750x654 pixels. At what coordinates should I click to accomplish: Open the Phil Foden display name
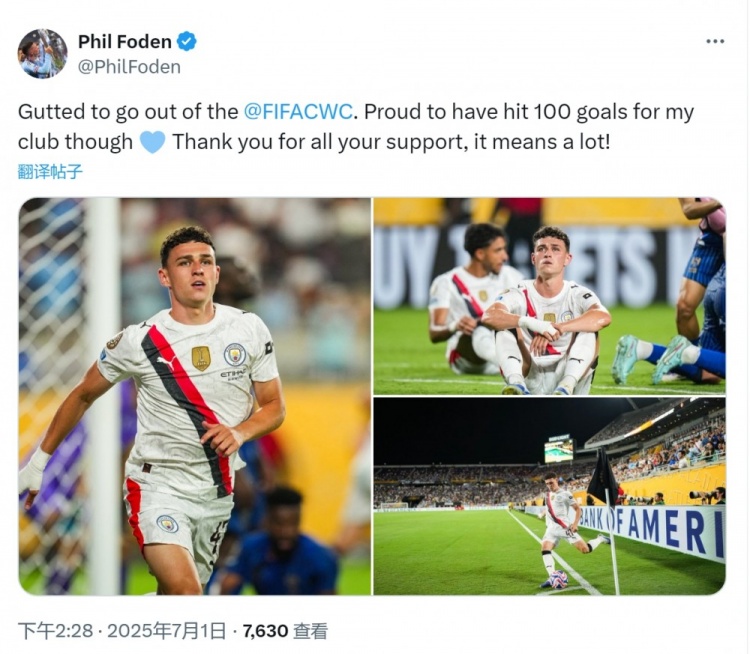124,42
